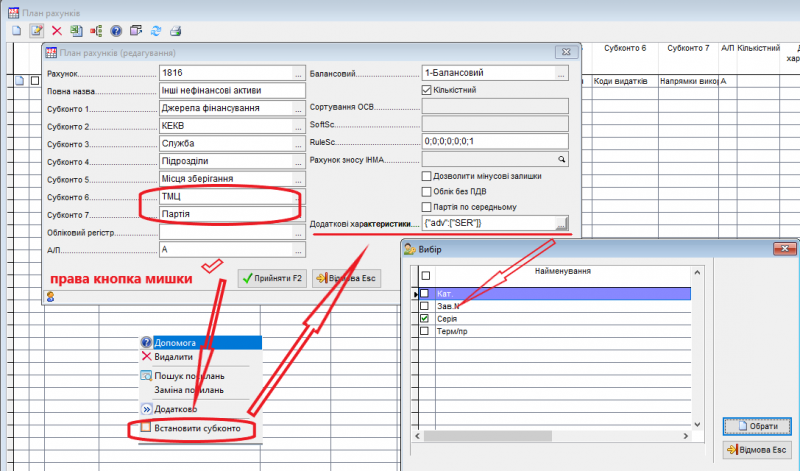Click the new record toolbar icon
This screenshot has width=800, height=471.
pyautogui.click(x=17, y=31)
